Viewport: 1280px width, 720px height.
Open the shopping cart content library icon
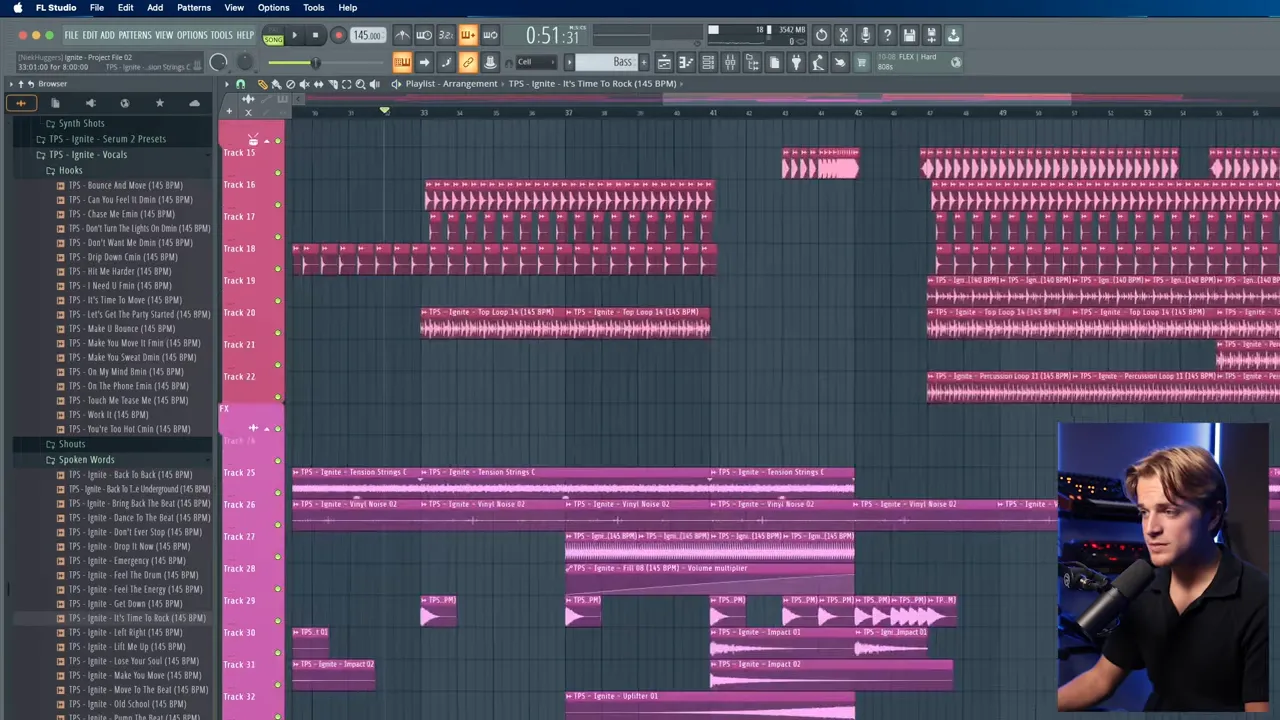[861, 63]
